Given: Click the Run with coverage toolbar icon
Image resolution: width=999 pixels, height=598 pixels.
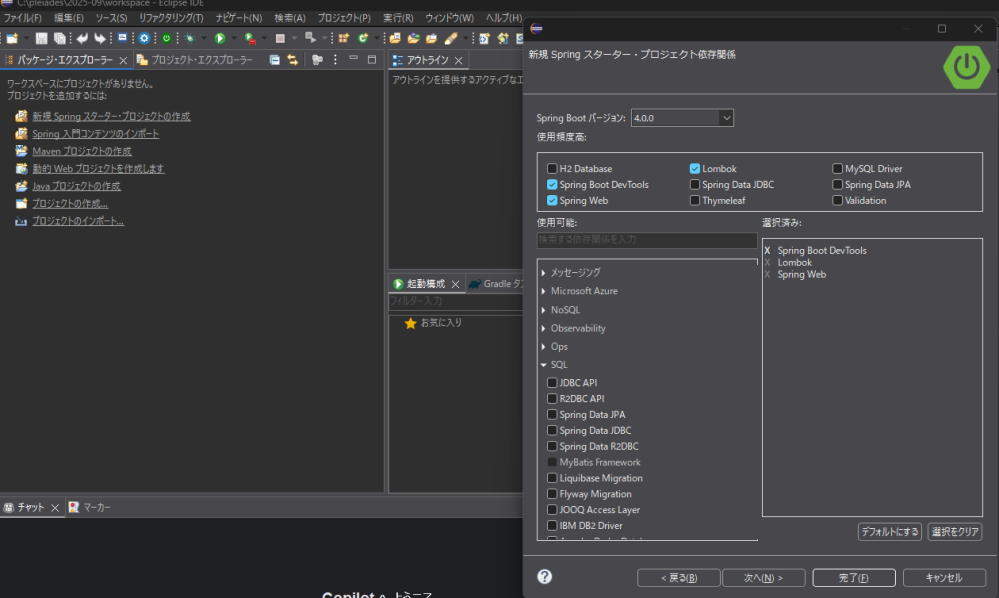Looking at the screenshot, I should click(250, 38).
